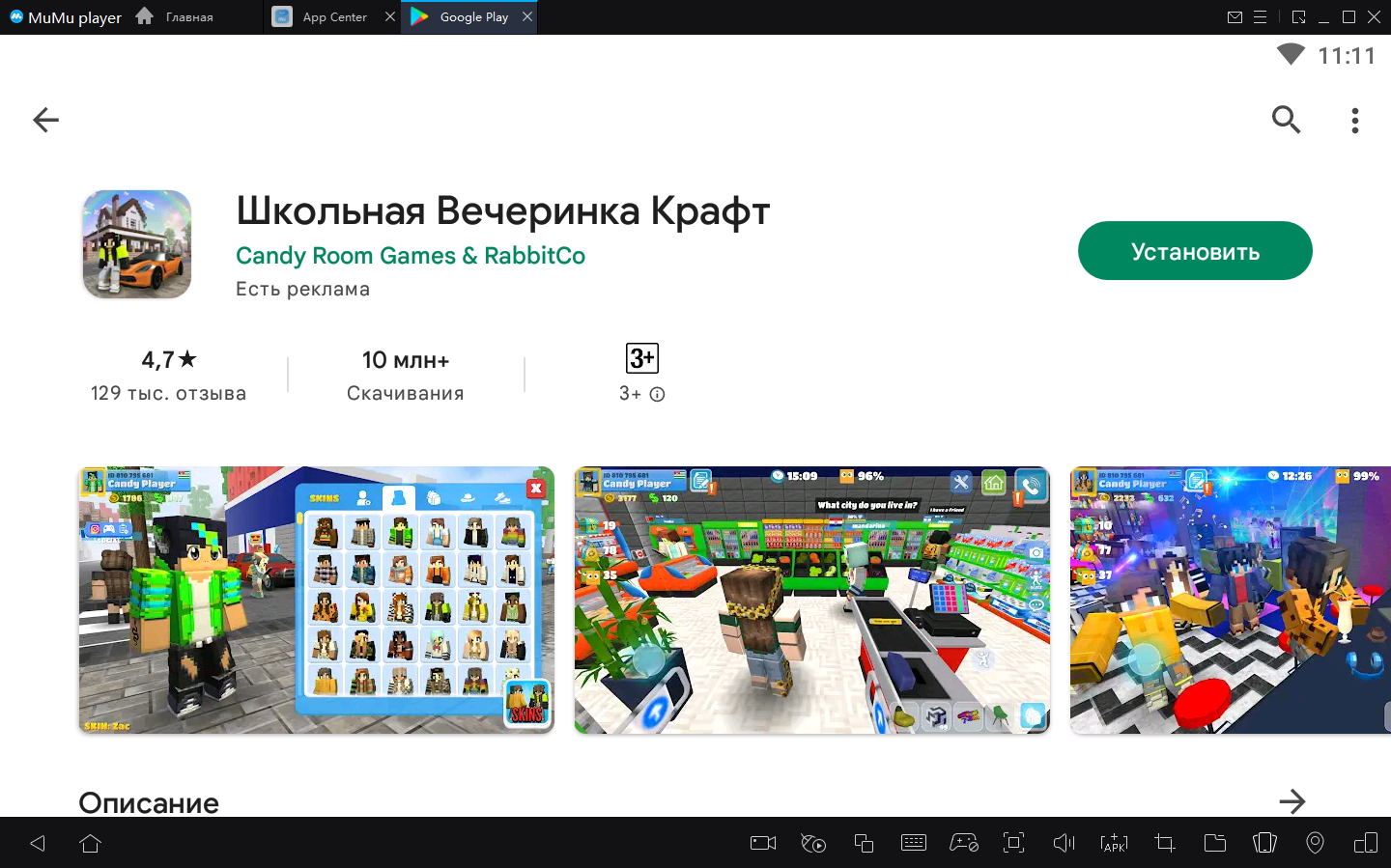Open search with the magnifier icon
The image size is (1391, 868).
[x=1286, y=120]
